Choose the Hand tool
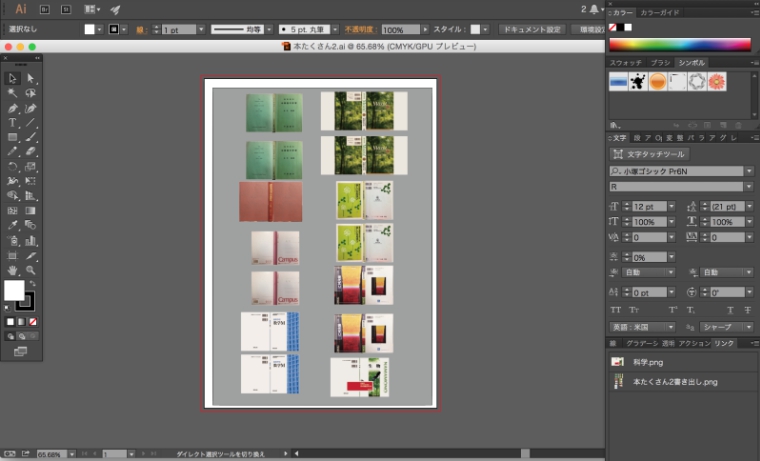 tap(13, 270)
